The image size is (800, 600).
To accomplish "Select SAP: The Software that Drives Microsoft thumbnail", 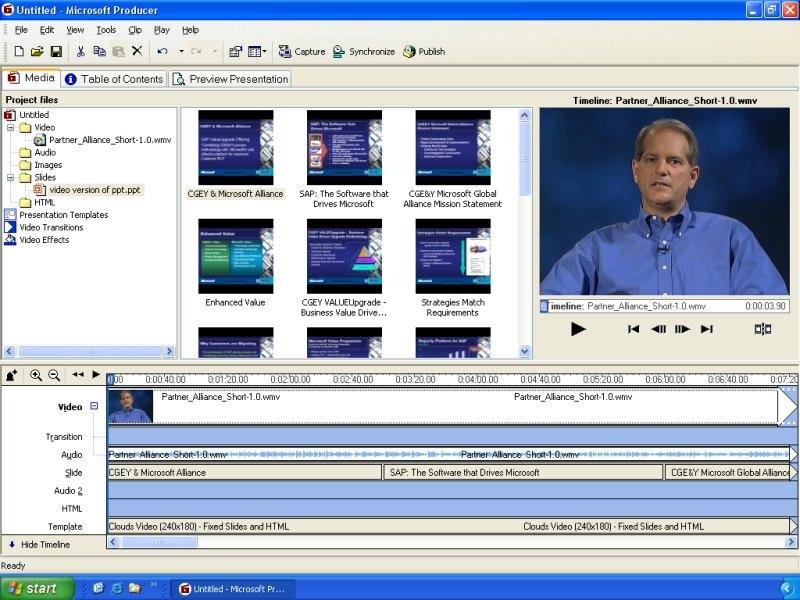I will (344, 147).
